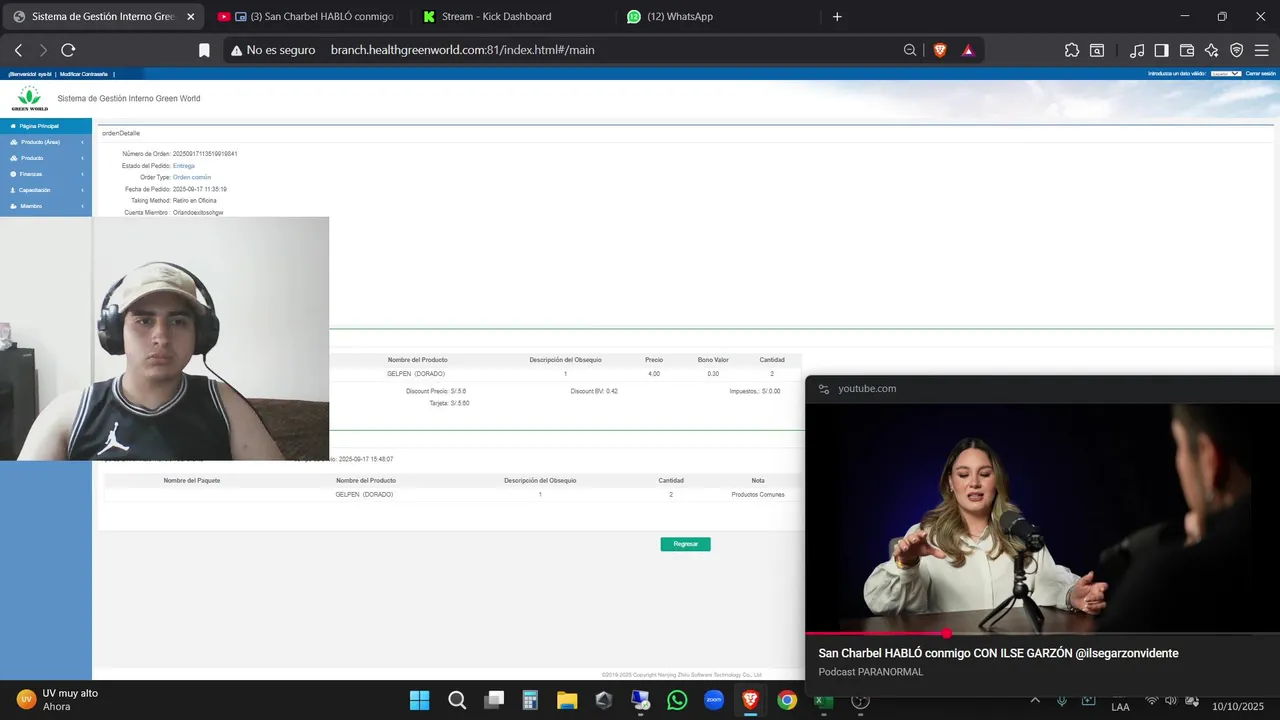Viewport: 1280px width, 720px height.
Task: Click Productos Comunes note cell
Action: tap(758, 495)
